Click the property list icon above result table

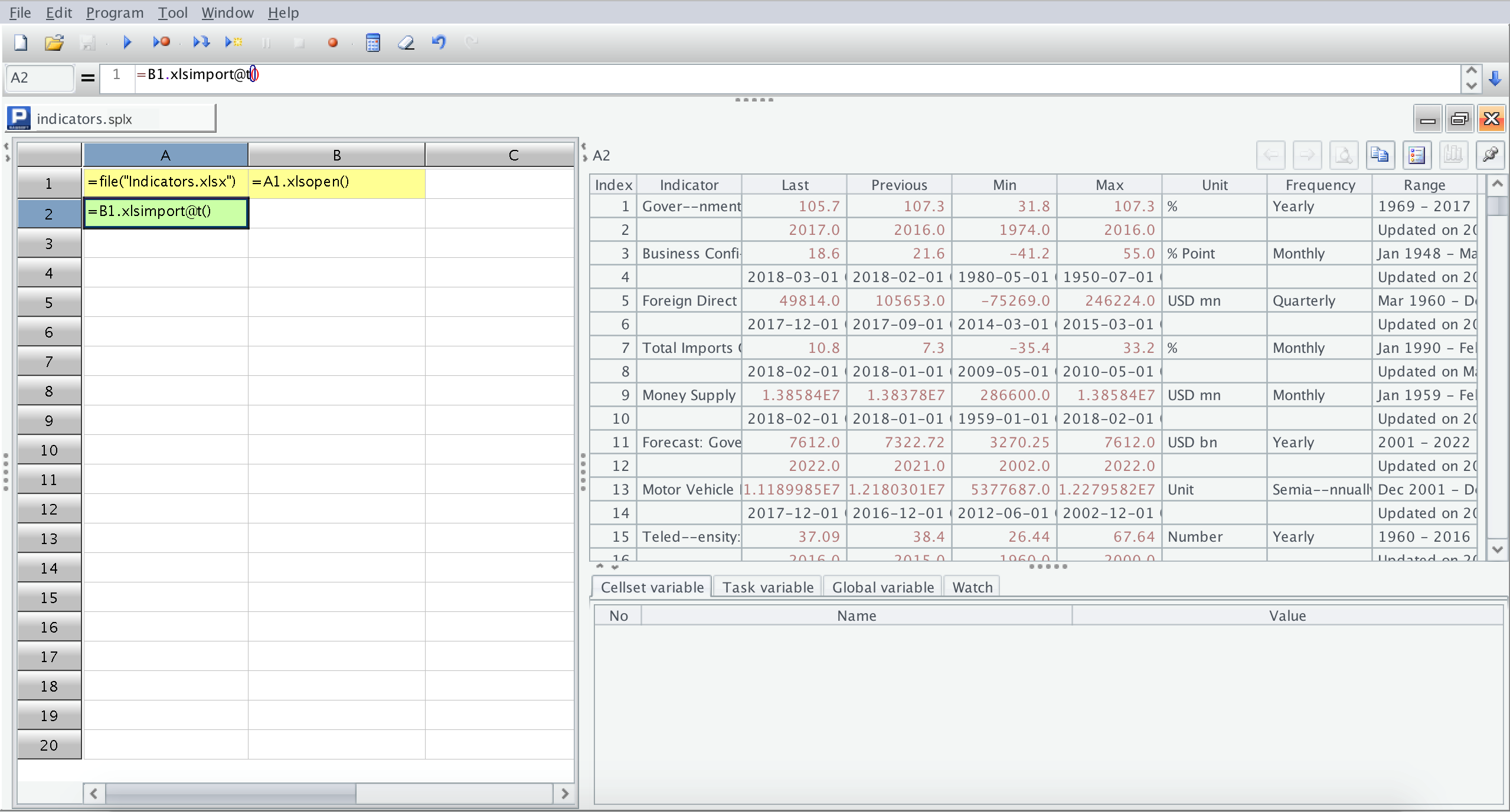(x=1417, y=155)
